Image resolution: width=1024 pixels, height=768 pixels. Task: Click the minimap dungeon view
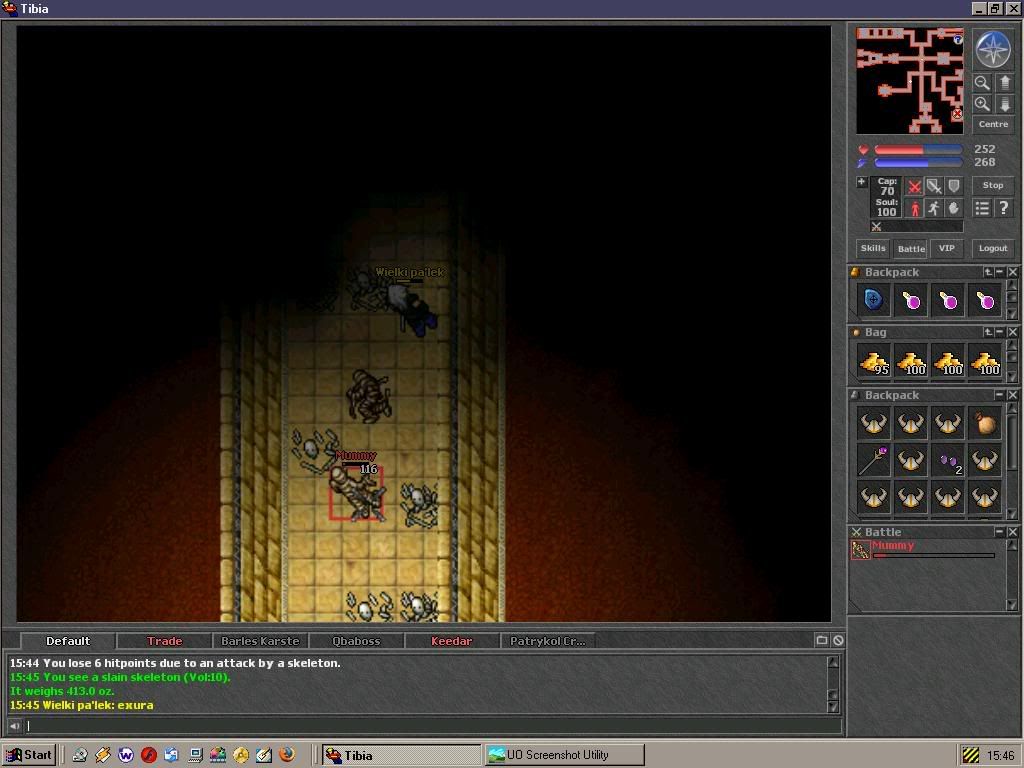click(x=910, y=81)
